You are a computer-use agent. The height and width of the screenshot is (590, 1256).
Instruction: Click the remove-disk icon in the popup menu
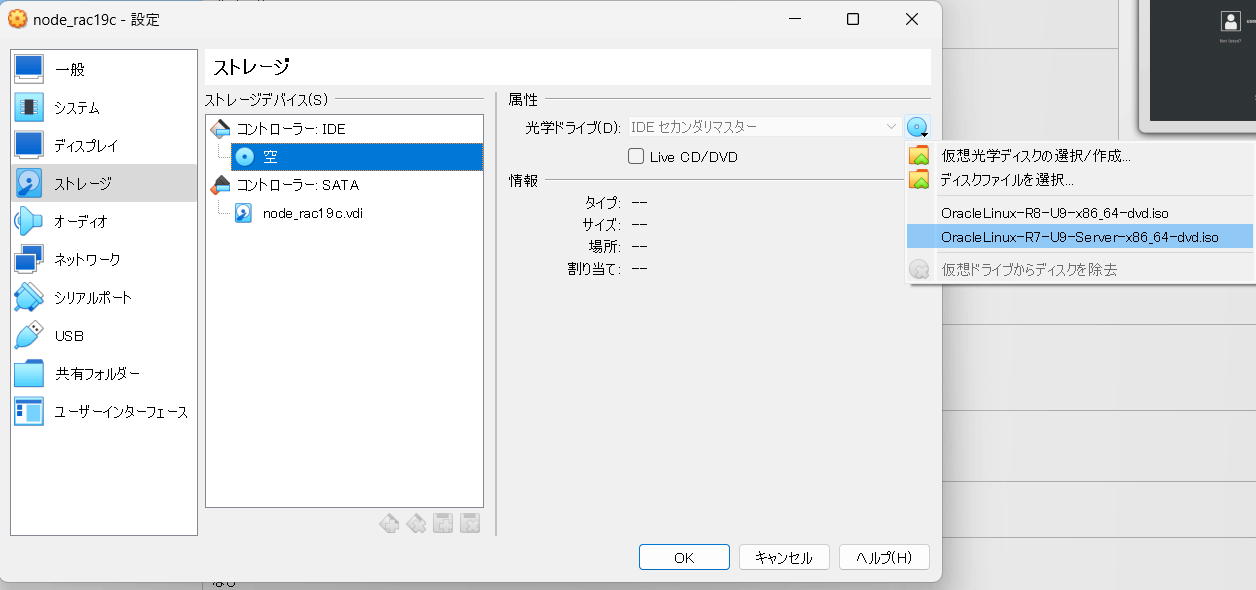tap(919, 270)
